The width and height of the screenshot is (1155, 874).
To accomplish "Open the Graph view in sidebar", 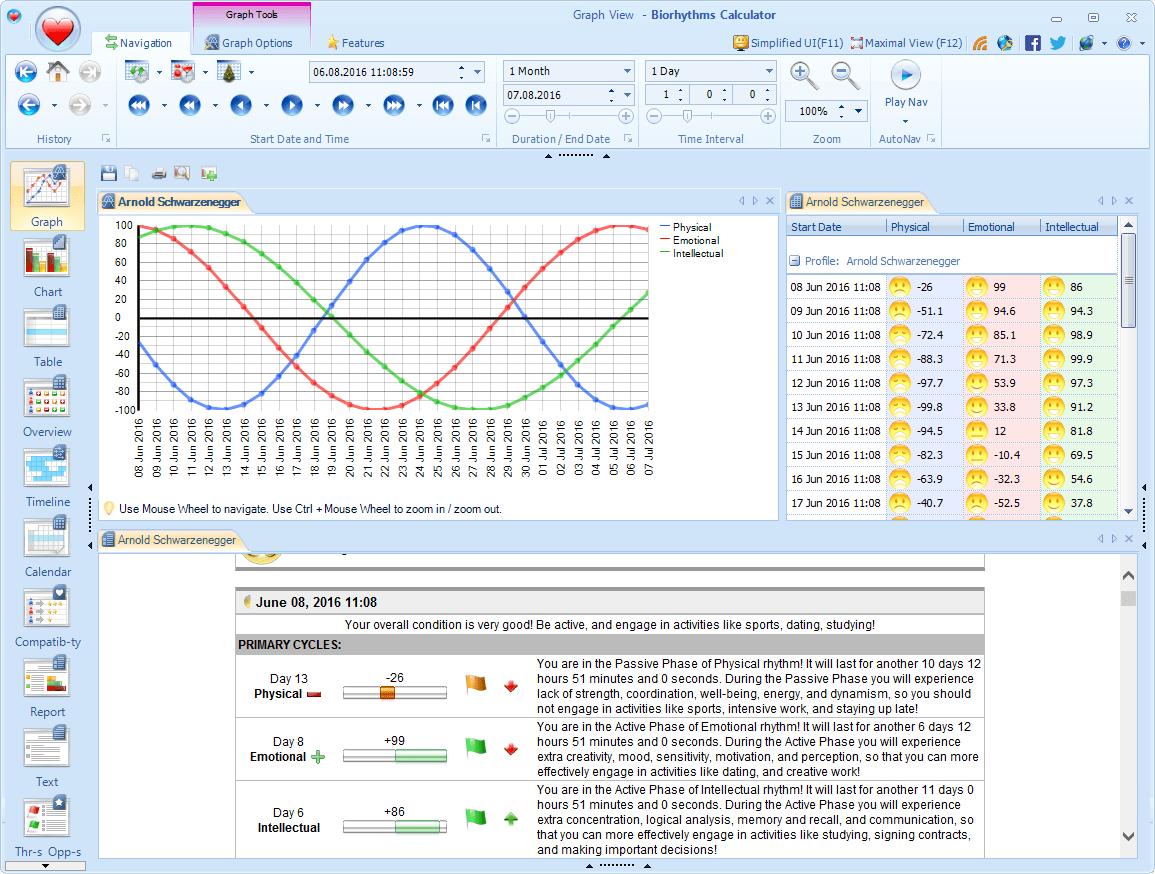I will click(x=47, y=196).
